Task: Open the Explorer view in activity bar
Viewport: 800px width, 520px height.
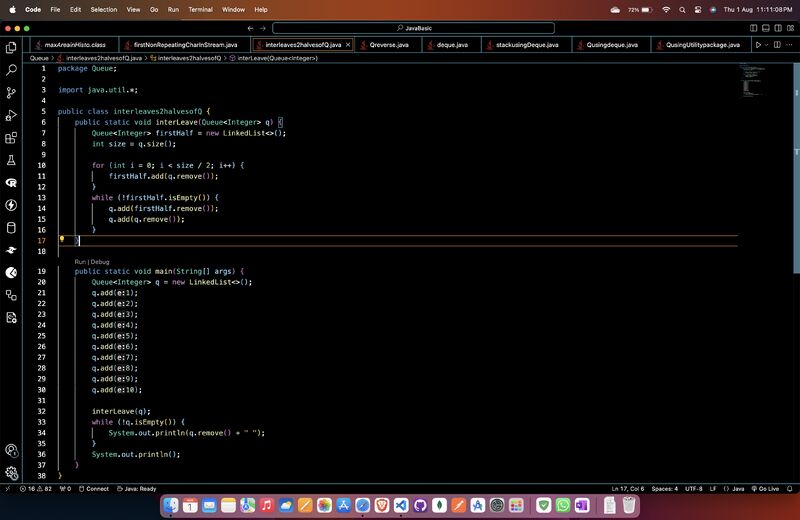Action: tap(11, 48)
